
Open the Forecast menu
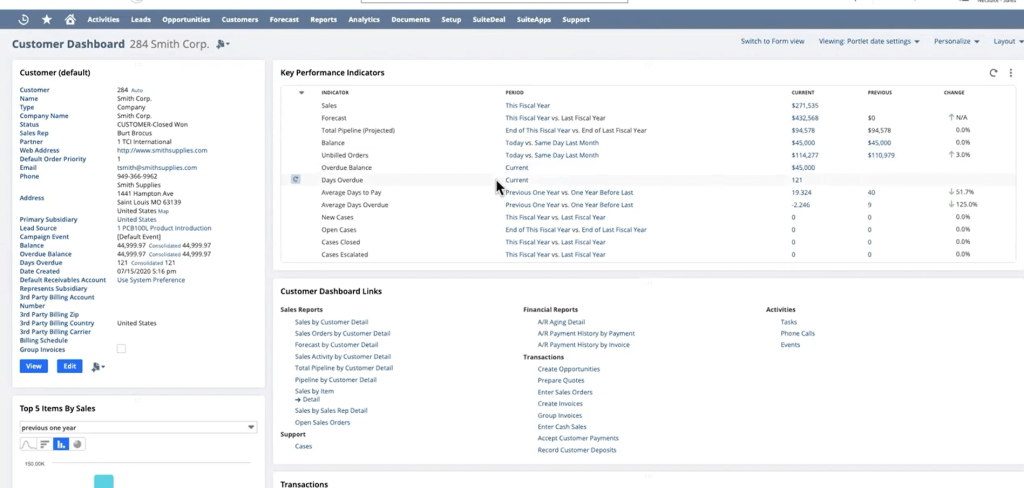click(x=284, y=20)
